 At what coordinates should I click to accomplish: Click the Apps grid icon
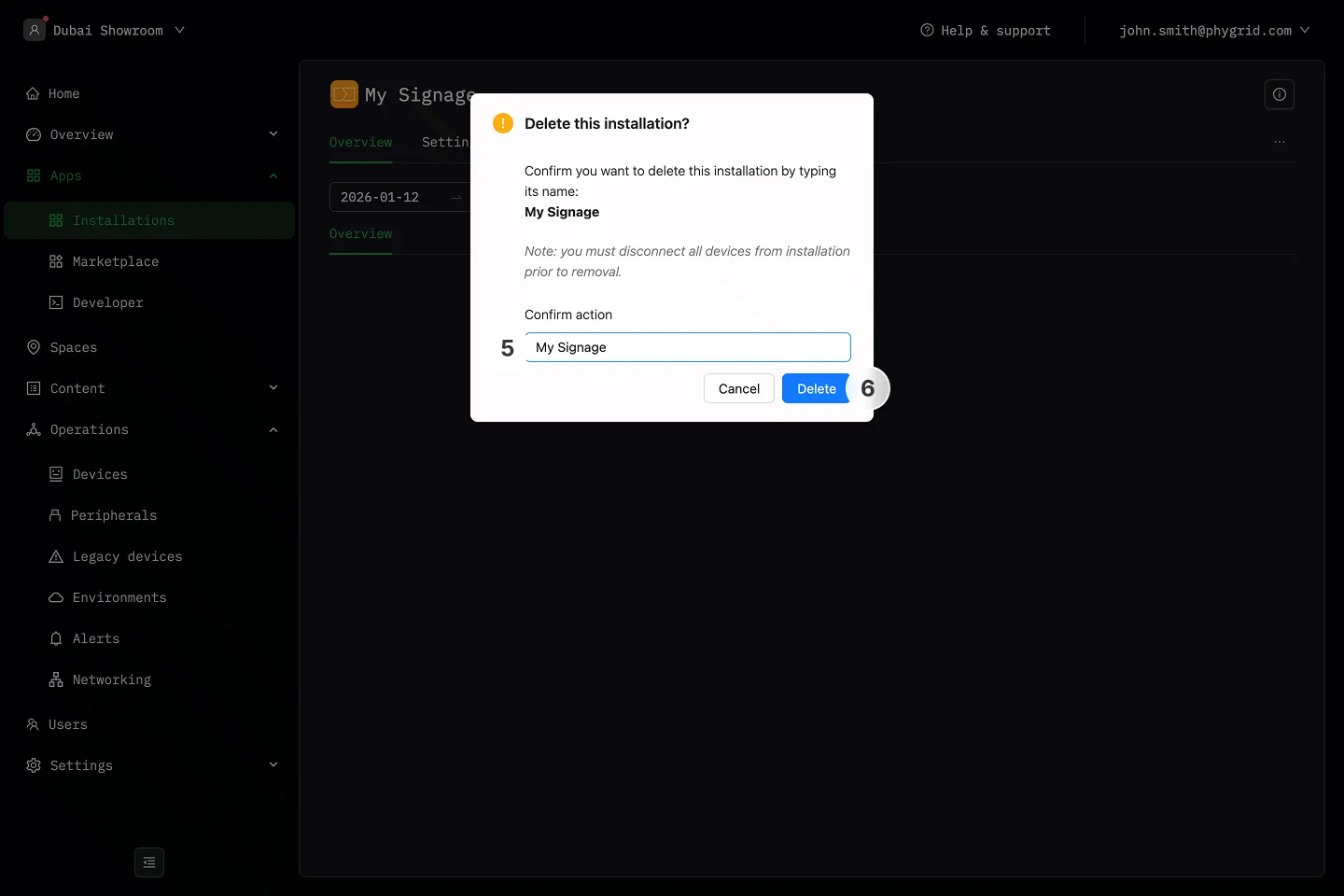click(x=34, y=175)
